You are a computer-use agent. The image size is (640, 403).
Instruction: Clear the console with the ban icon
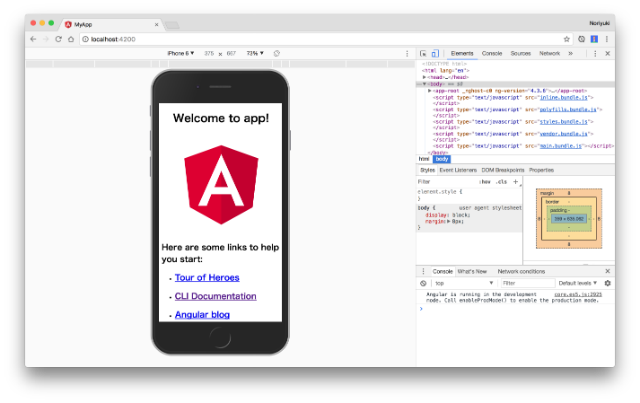point(423,283)
